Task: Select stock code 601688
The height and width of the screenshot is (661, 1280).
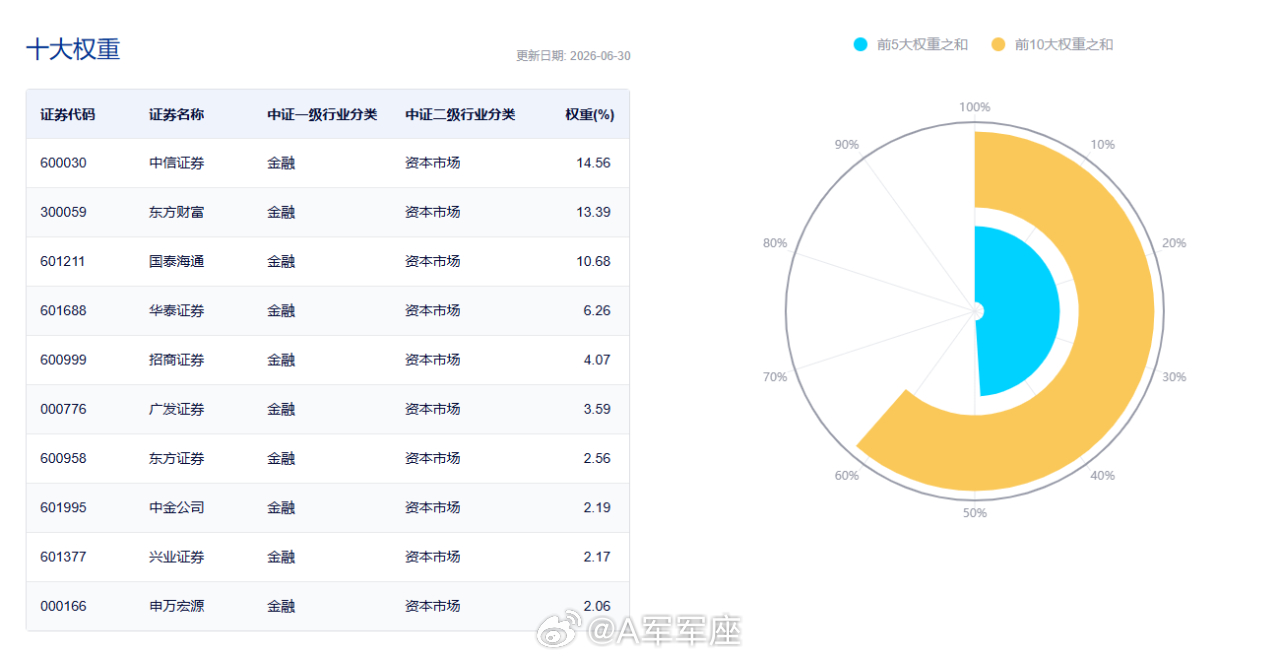Action: click(63, 311)
